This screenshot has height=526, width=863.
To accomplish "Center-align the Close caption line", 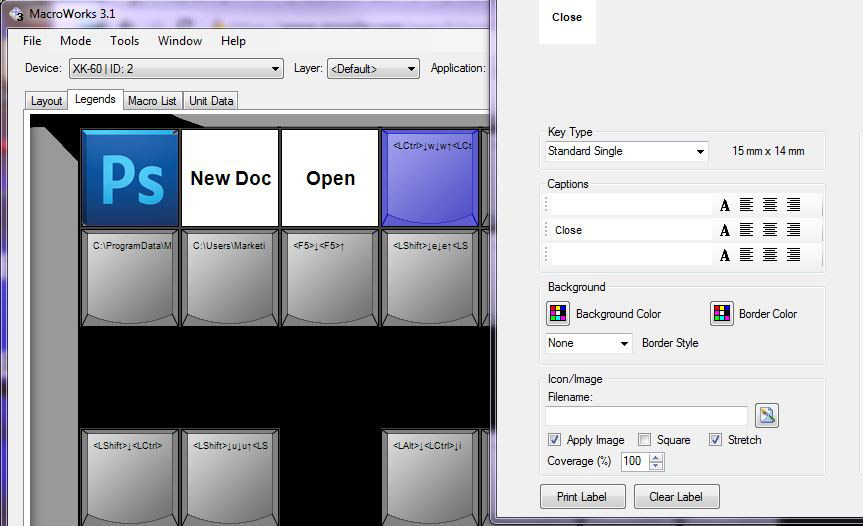I will point(770,230).
